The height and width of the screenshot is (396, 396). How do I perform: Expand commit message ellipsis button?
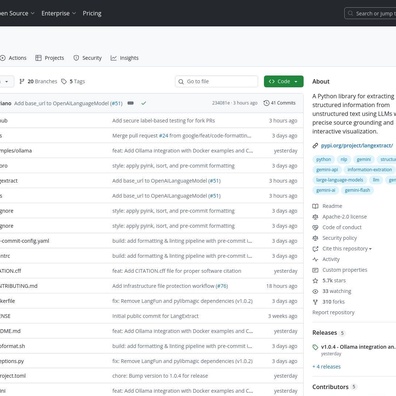point(130,103)
